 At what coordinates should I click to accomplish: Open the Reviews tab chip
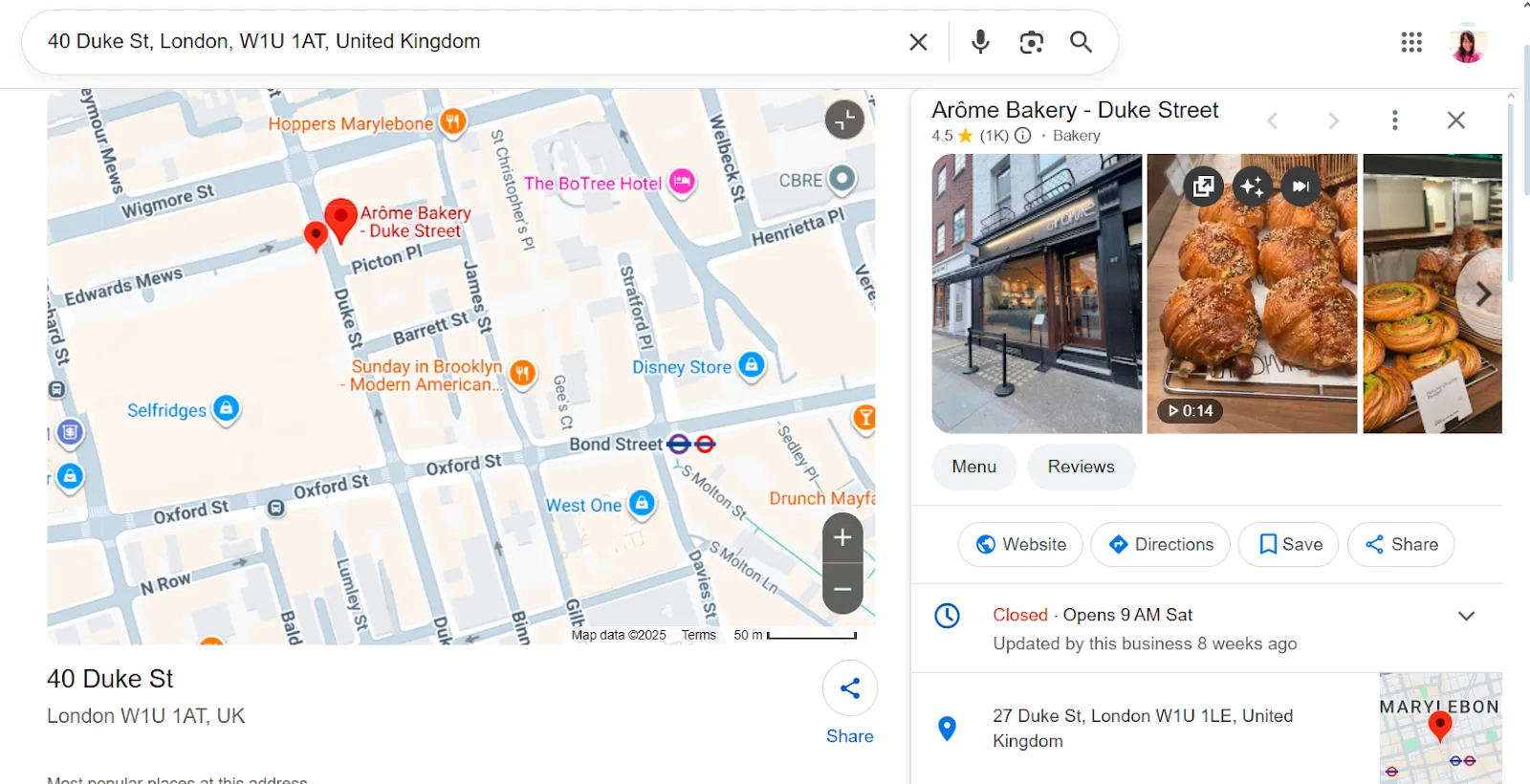point(1081,467)
